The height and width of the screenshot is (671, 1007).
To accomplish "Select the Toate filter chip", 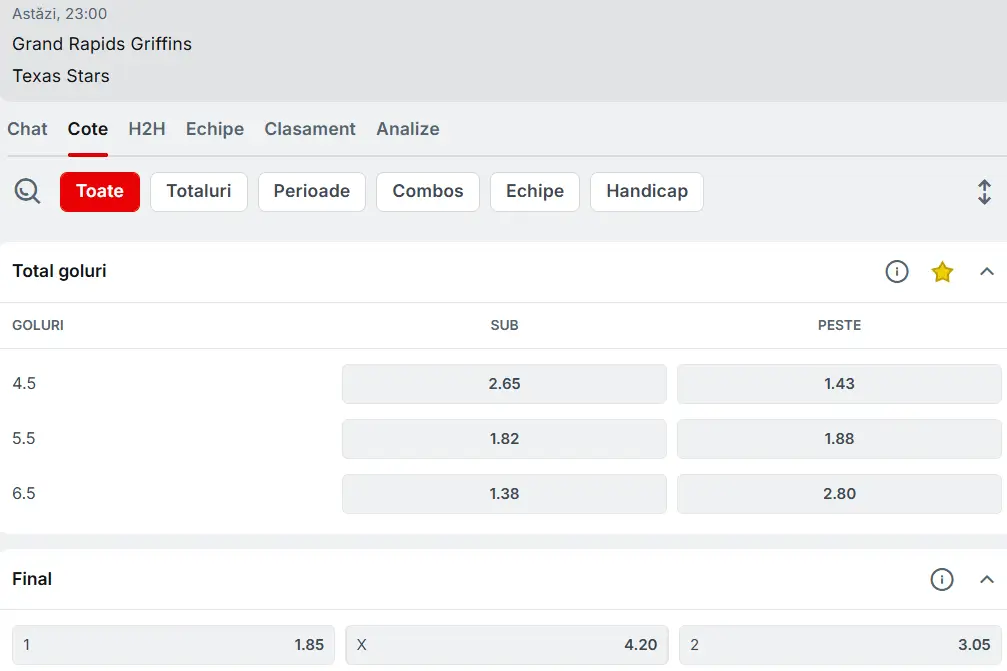I will click(x=100, y=191).
